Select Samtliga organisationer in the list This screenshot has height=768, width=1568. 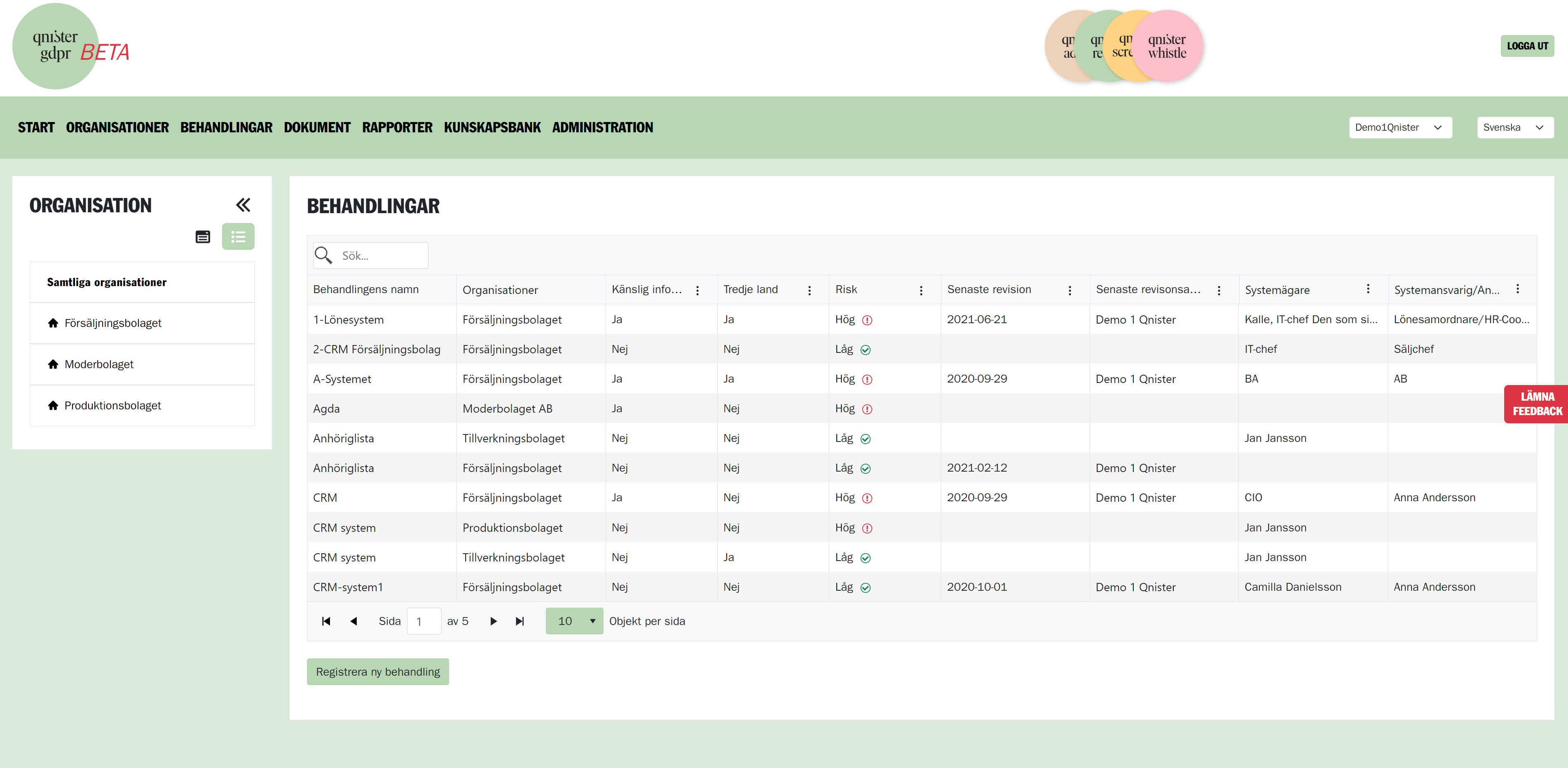[142, 282]
